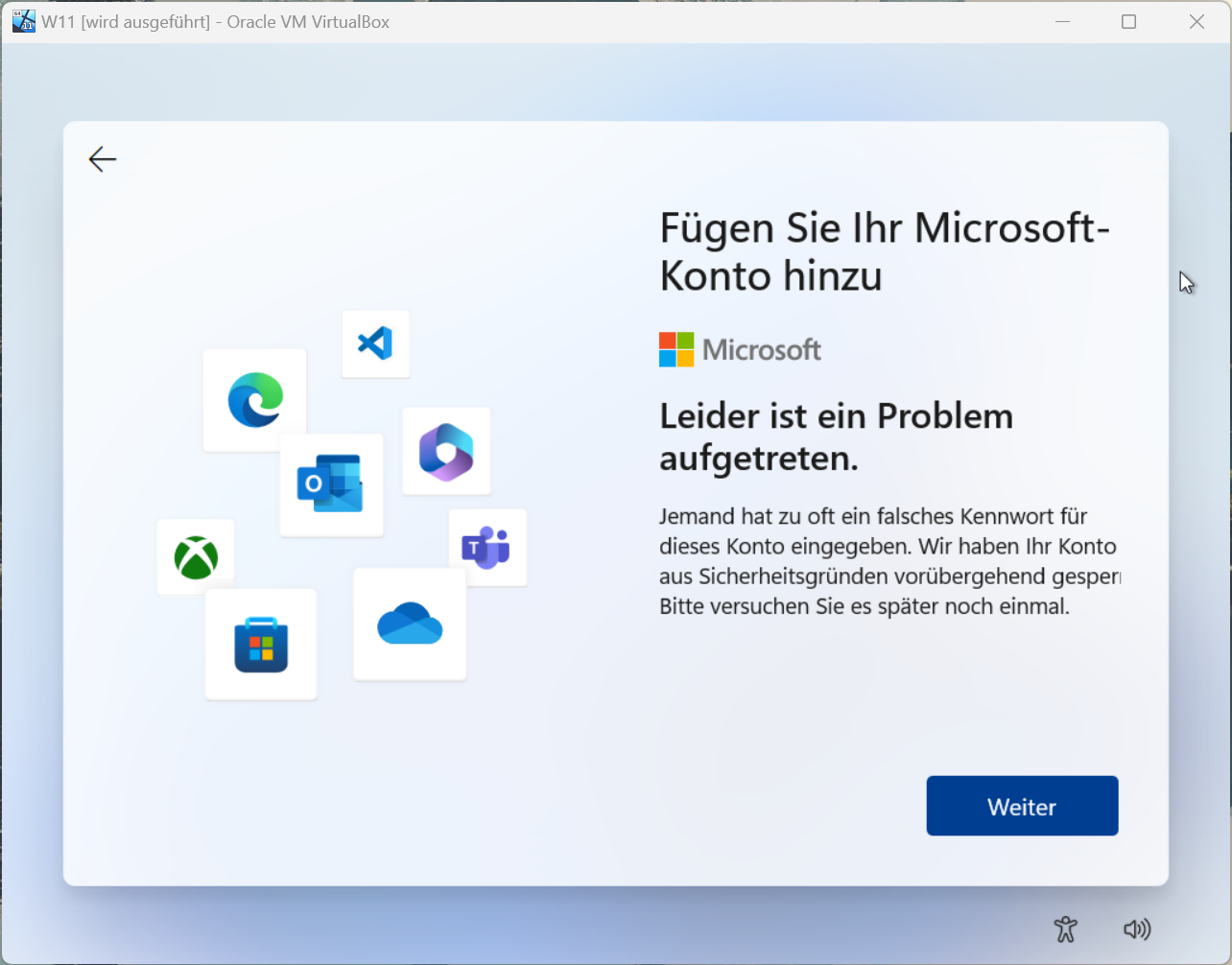Click the text 'Bitte versuchen Sie es später noch einmal.'
This screenshot has width=1232, height=965.
click(x=864, y=606)
